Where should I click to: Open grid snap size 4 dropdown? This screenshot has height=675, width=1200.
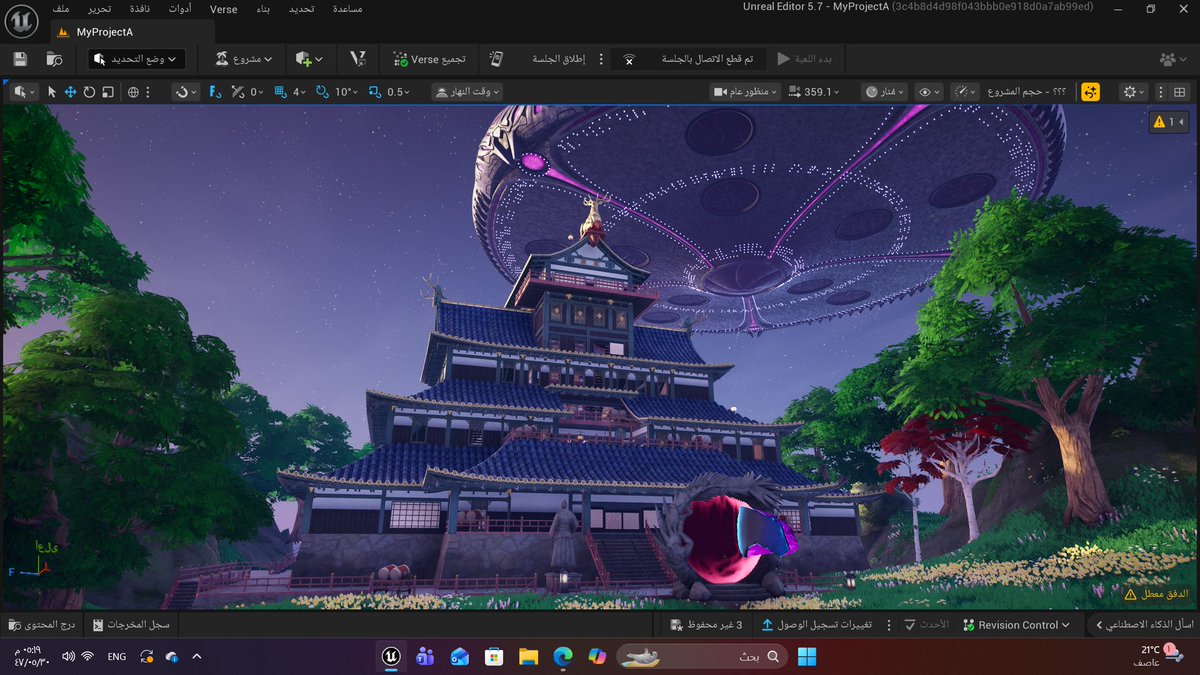300,91
